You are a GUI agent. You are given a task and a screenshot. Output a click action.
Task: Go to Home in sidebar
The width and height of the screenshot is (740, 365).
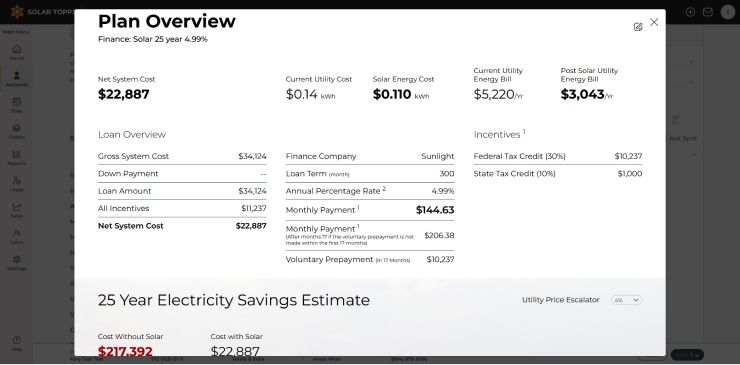coord(17,52)
